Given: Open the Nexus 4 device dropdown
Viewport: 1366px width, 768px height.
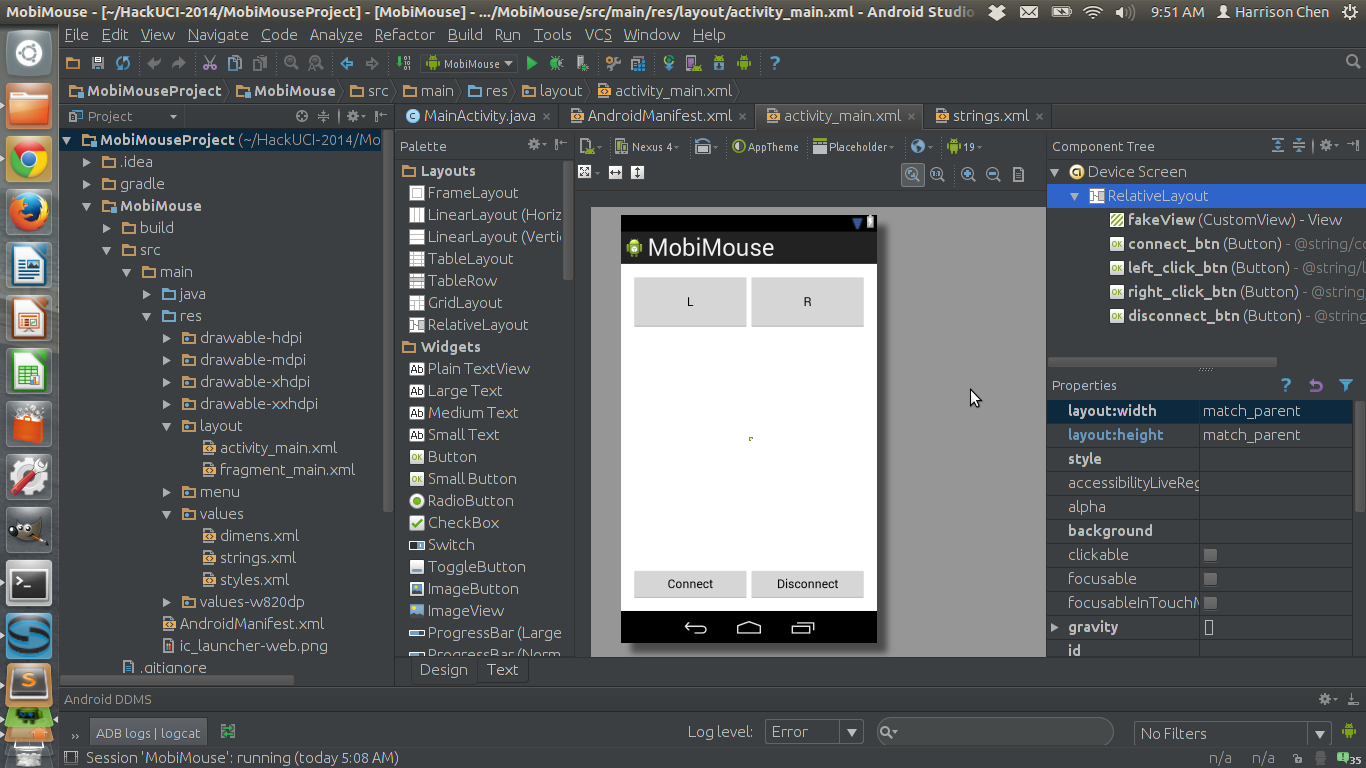Looking at the screenshot, I should pyautogui.click(x=647, y=147).
